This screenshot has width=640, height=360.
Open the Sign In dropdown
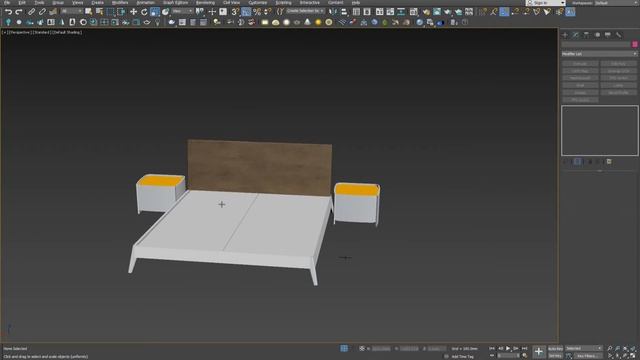[545, 3]
